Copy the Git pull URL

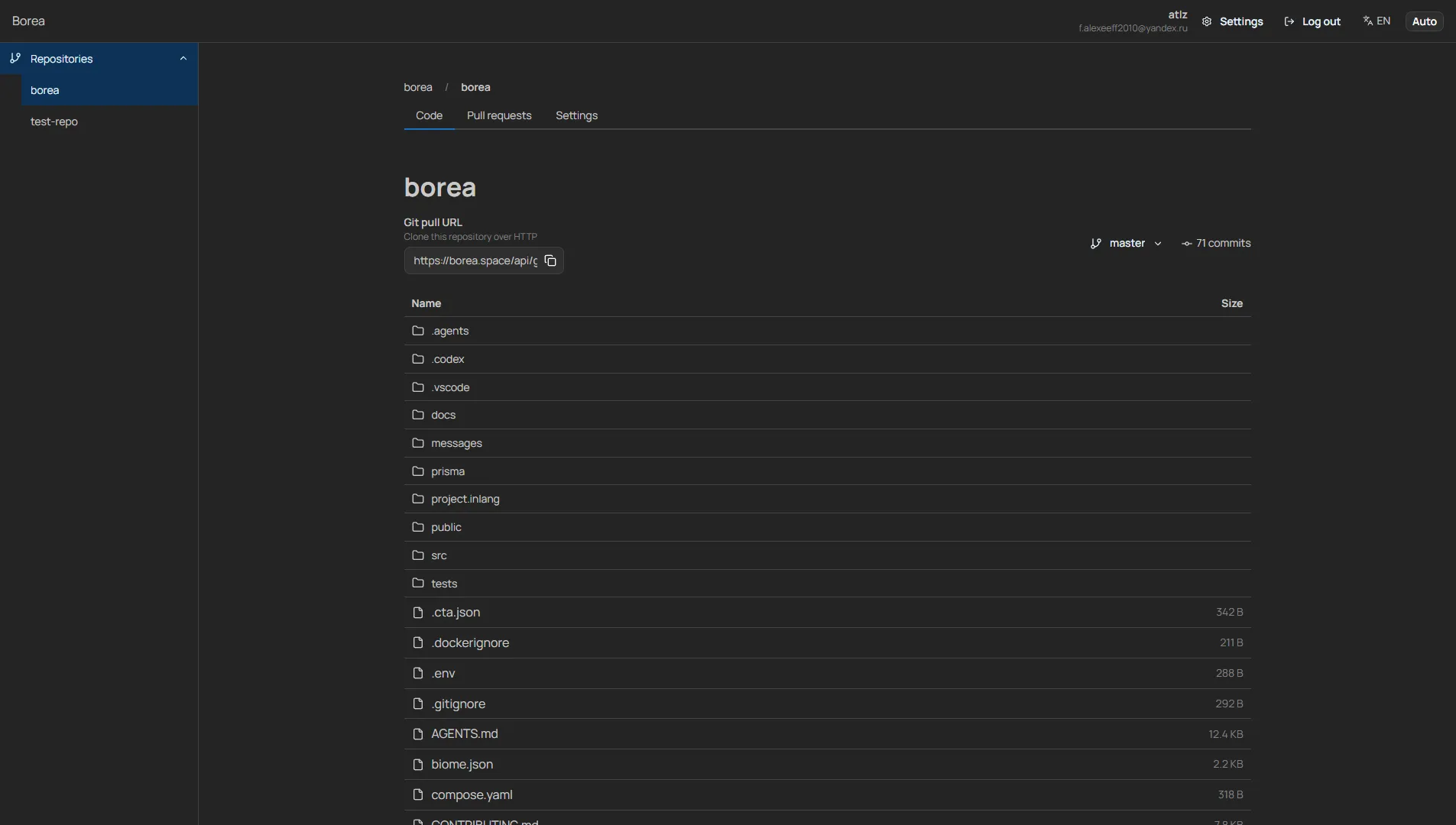[x=550, y=260]
